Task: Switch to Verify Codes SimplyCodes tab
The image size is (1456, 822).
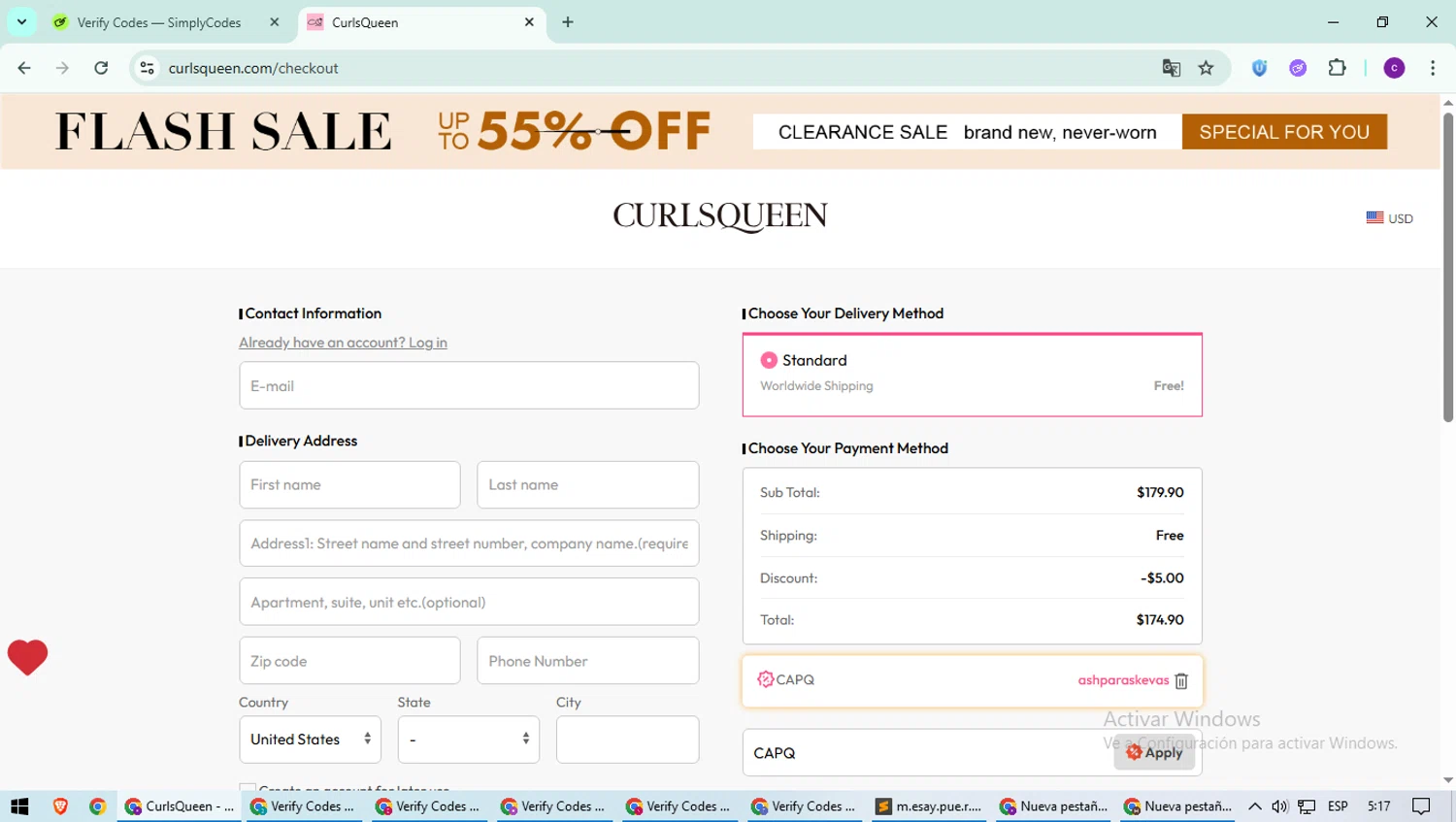Action: (165, 22)
